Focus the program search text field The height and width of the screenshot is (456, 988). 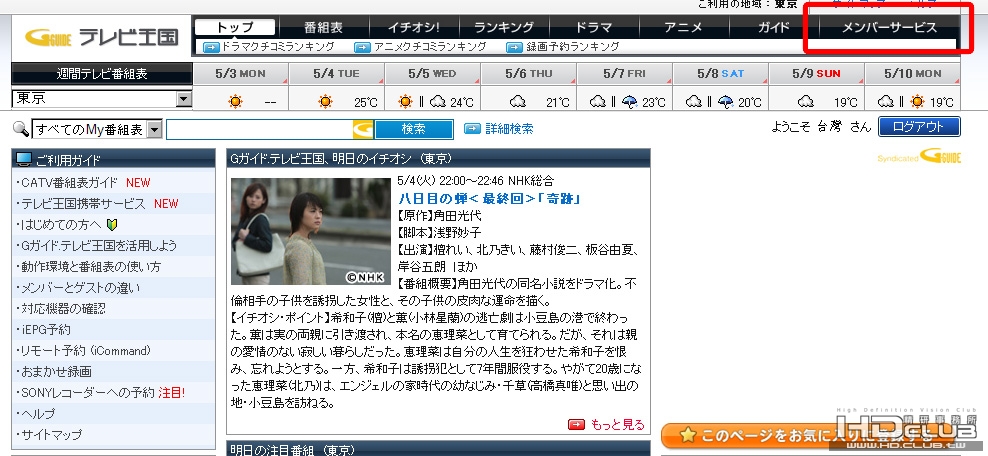[x=260, y=130]
